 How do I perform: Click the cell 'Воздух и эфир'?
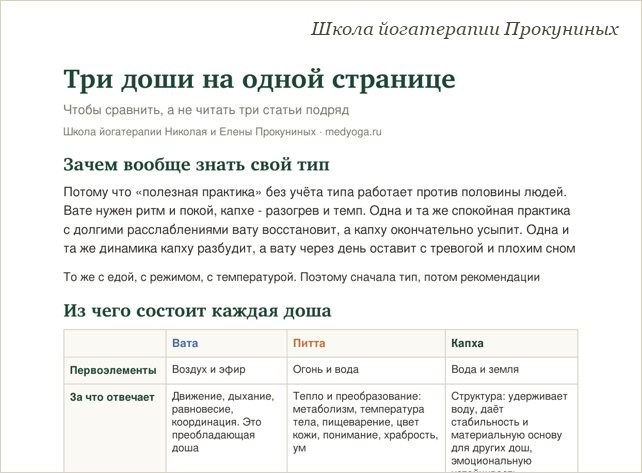(226, 371)
